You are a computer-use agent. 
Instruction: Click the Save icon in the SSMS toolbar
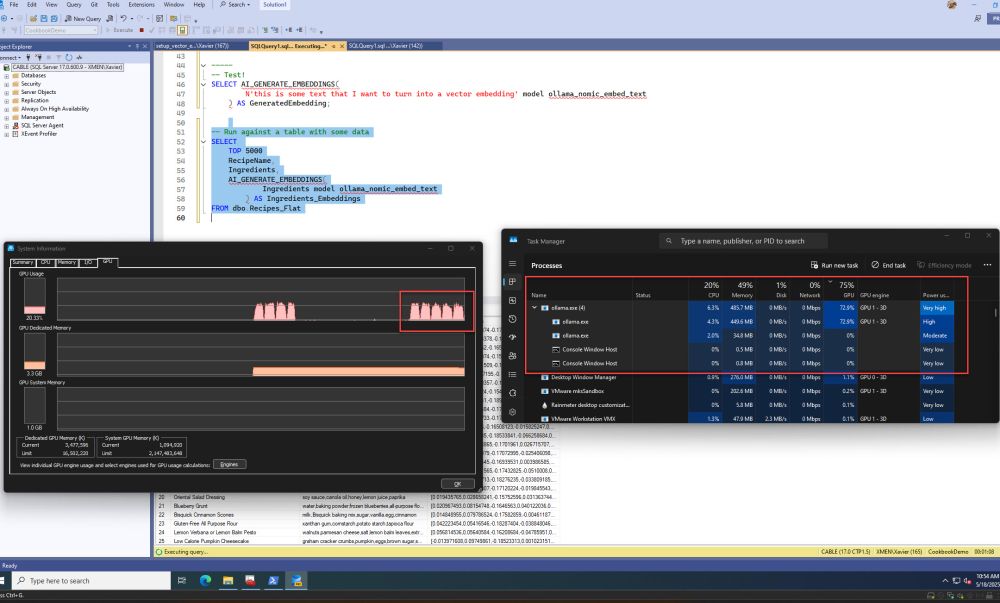44,18
